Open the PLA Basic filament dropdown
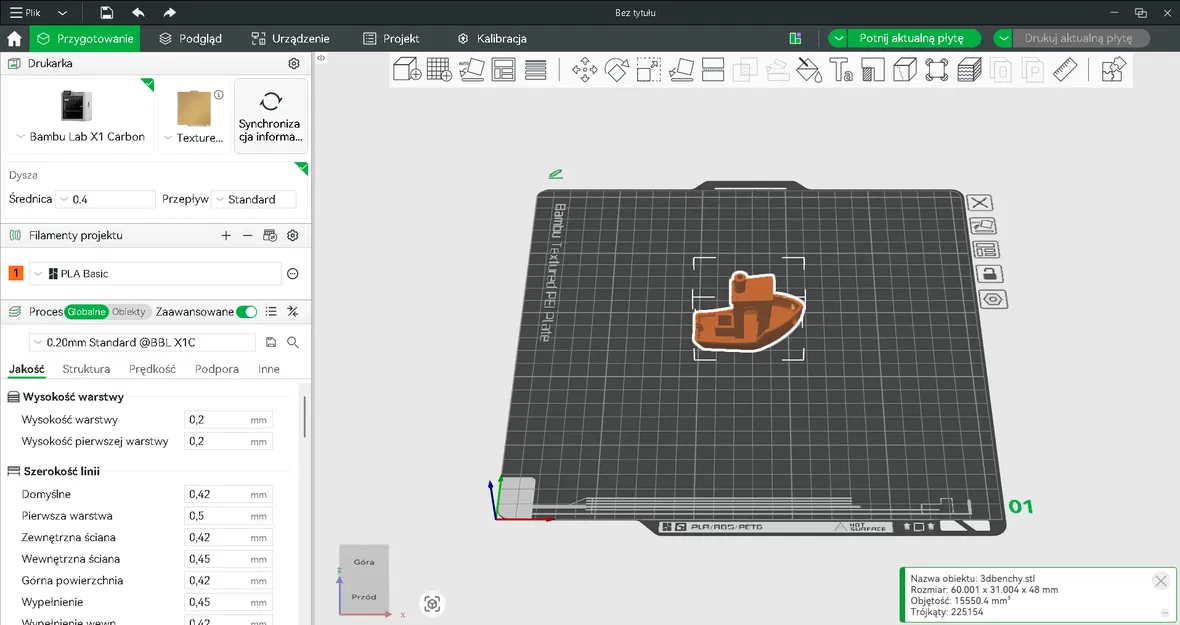Screen dimensions: 1180x625 pyautogui.click(x=38, y=272)
